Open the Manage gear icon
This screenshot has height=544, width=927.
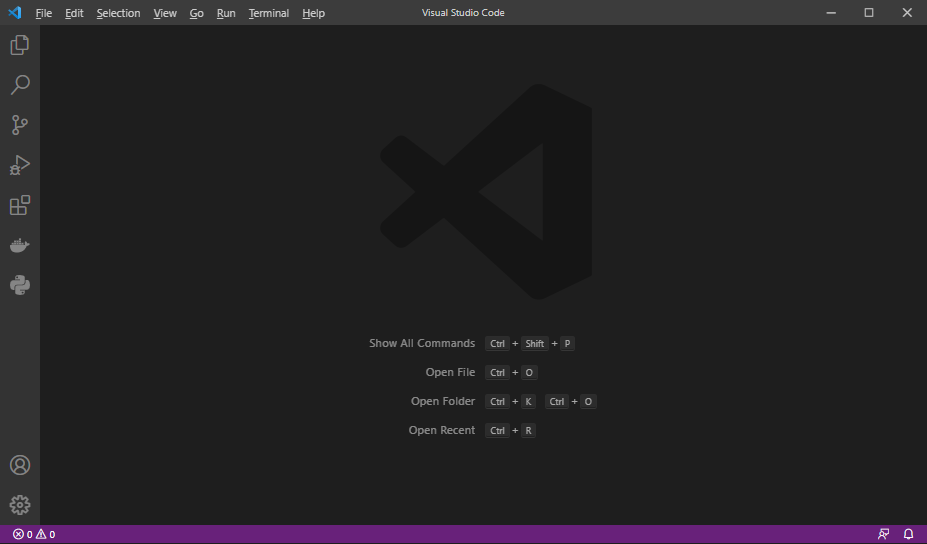(20, 505)
